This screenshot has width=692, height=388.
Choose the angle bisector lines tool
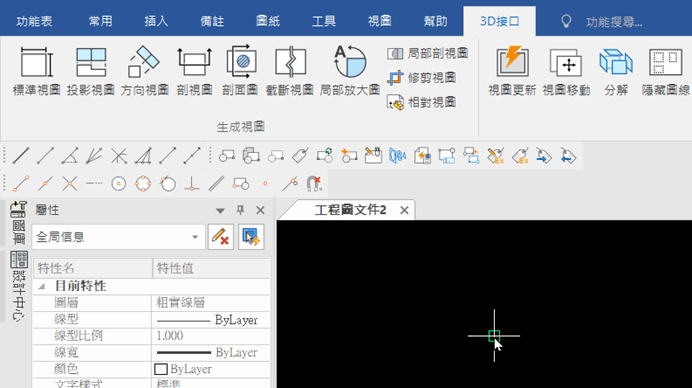[94, 156]
